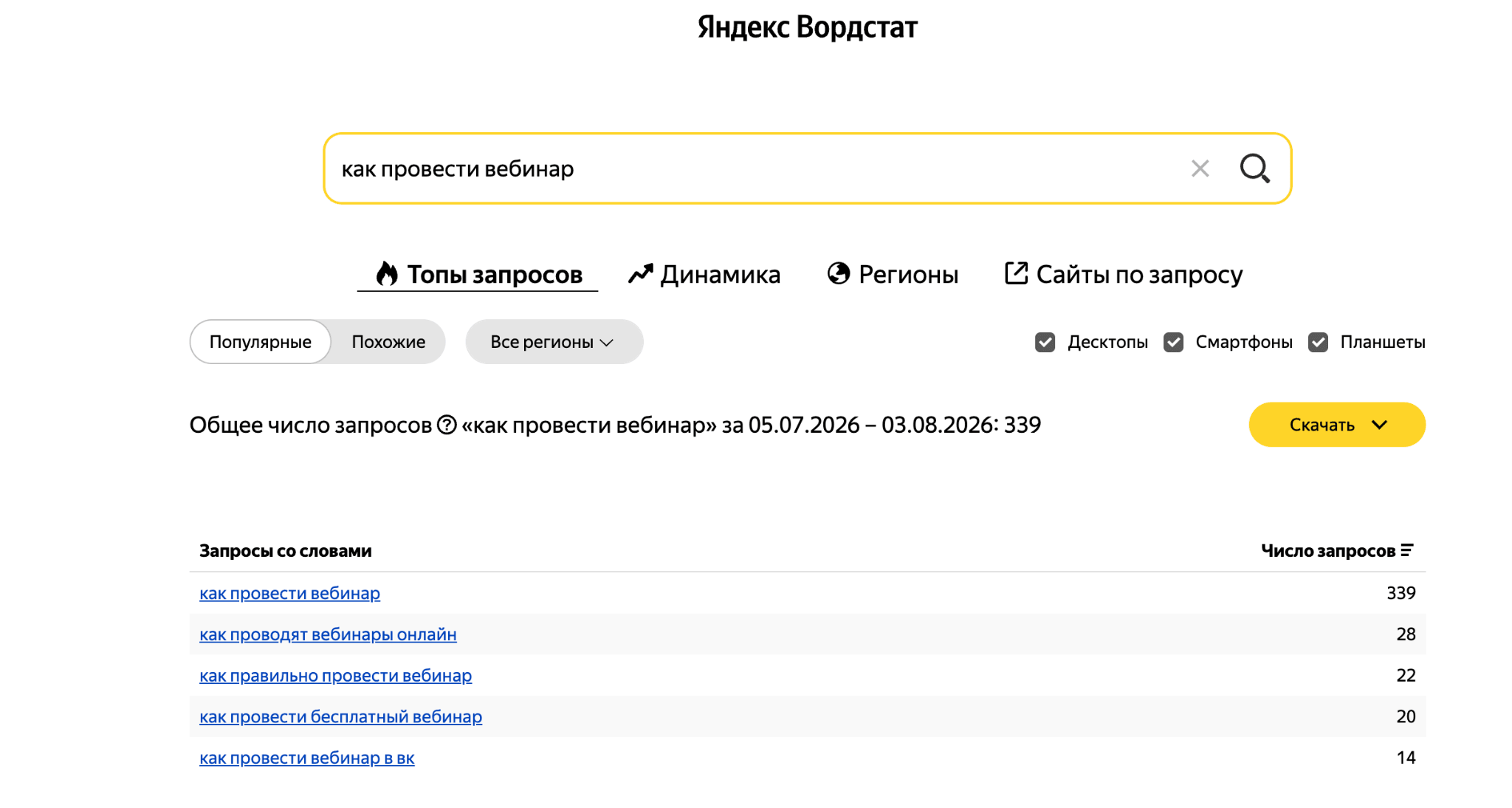Select the count 28 in the table
1512x808 pixels.
tap(1406, 634)
